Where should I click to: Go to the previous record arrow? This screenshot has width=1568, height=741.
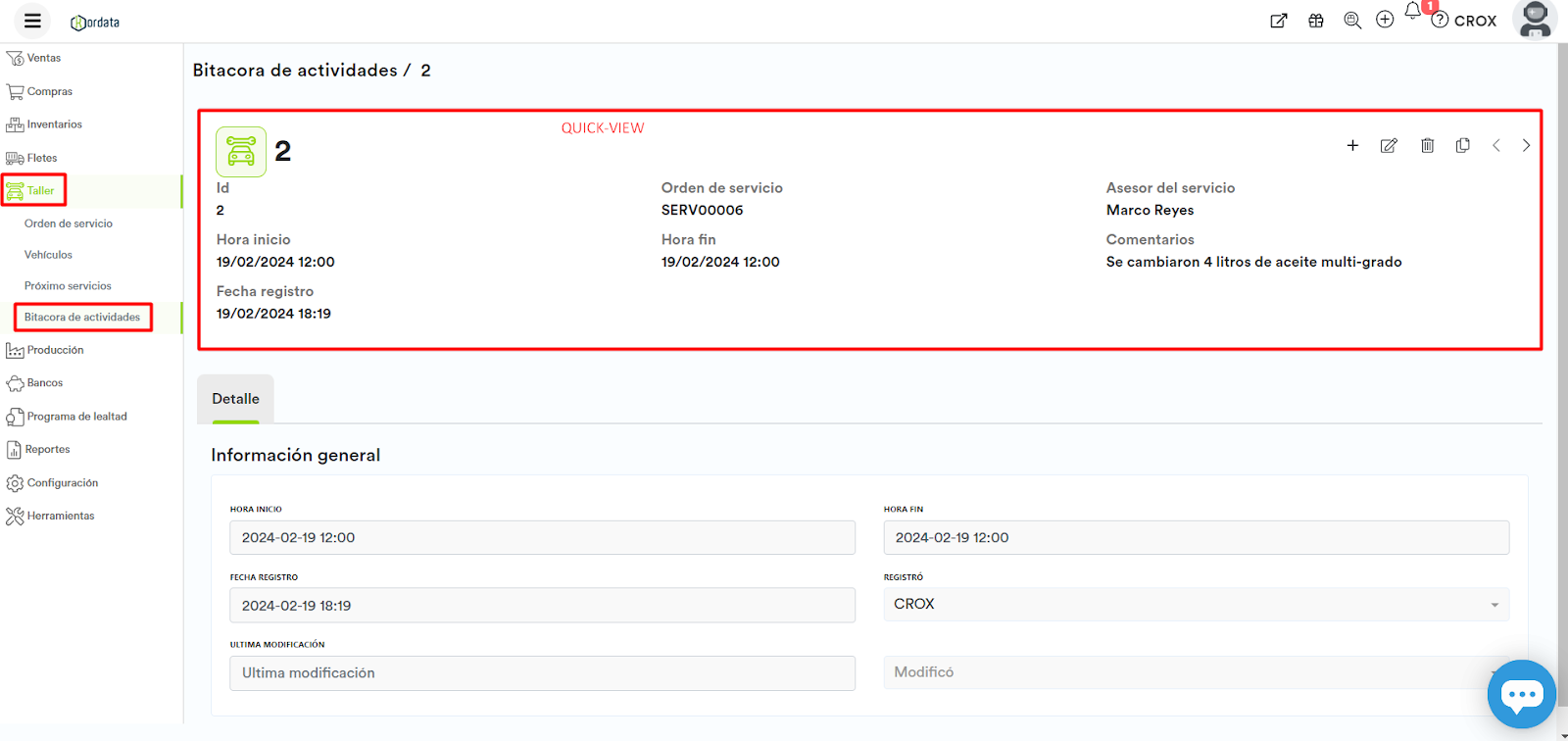(1496, 145)
